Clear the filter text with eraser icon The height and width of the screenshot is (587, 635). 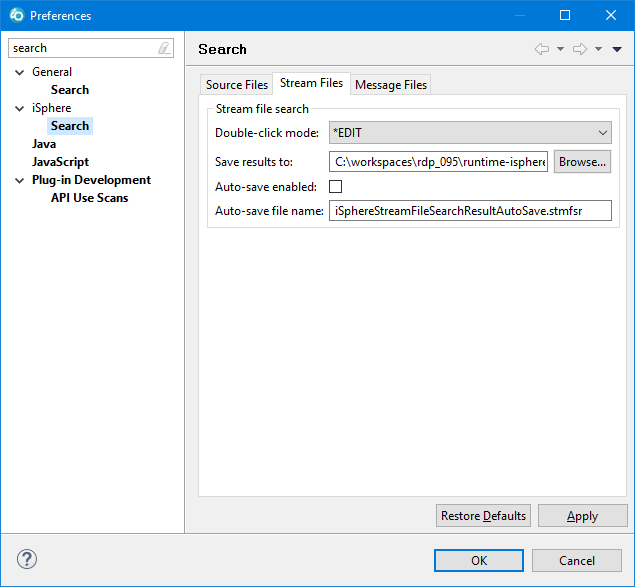click(164, 48)
